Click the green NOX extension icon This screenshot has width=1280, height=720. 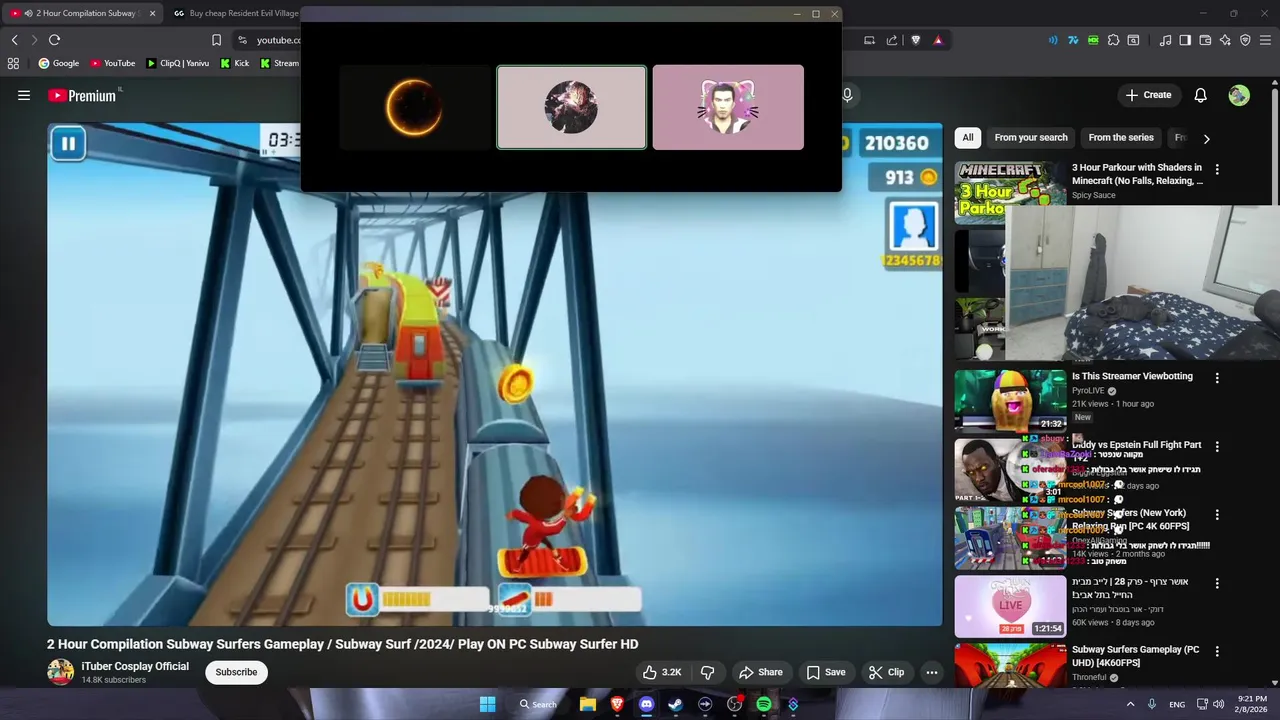[x=1093, y=40]
